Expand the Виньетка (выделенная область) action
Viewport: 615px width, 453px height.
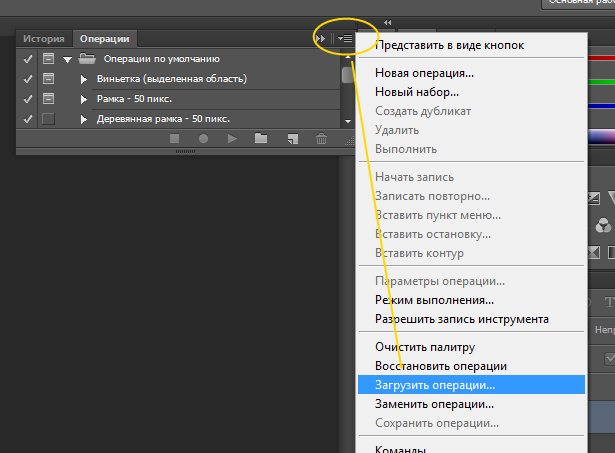83,79
